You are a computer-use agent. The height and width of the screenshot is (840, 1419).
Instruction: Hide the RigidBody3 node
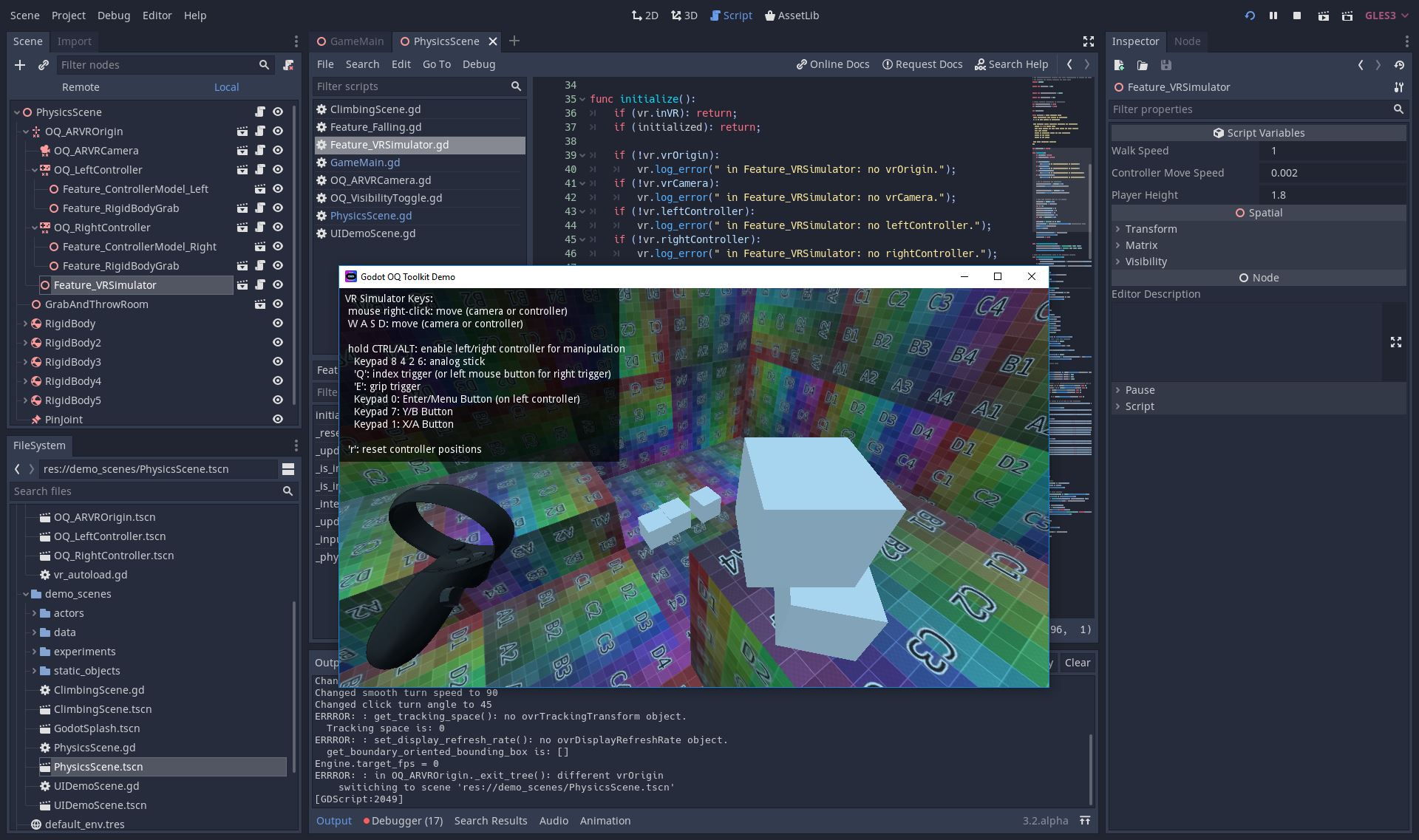click(278, 362)
